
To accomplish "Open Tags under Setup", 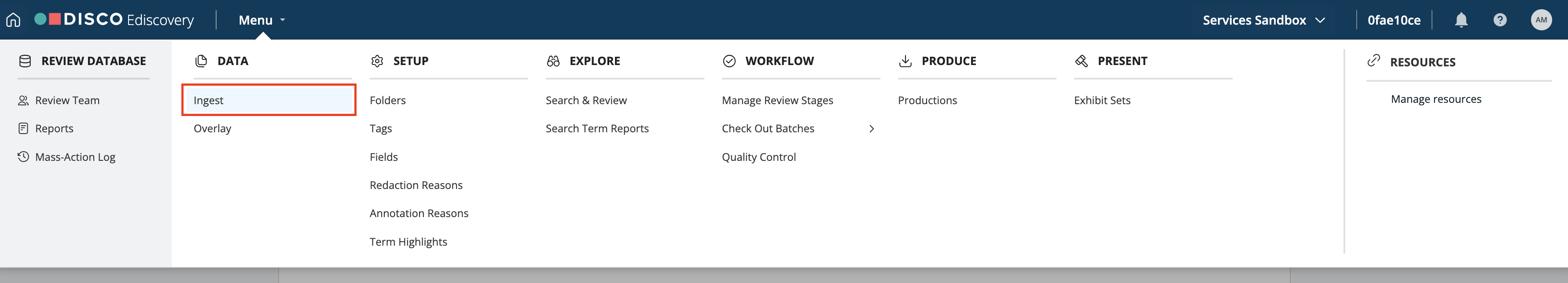I will (x=380, y=129).
